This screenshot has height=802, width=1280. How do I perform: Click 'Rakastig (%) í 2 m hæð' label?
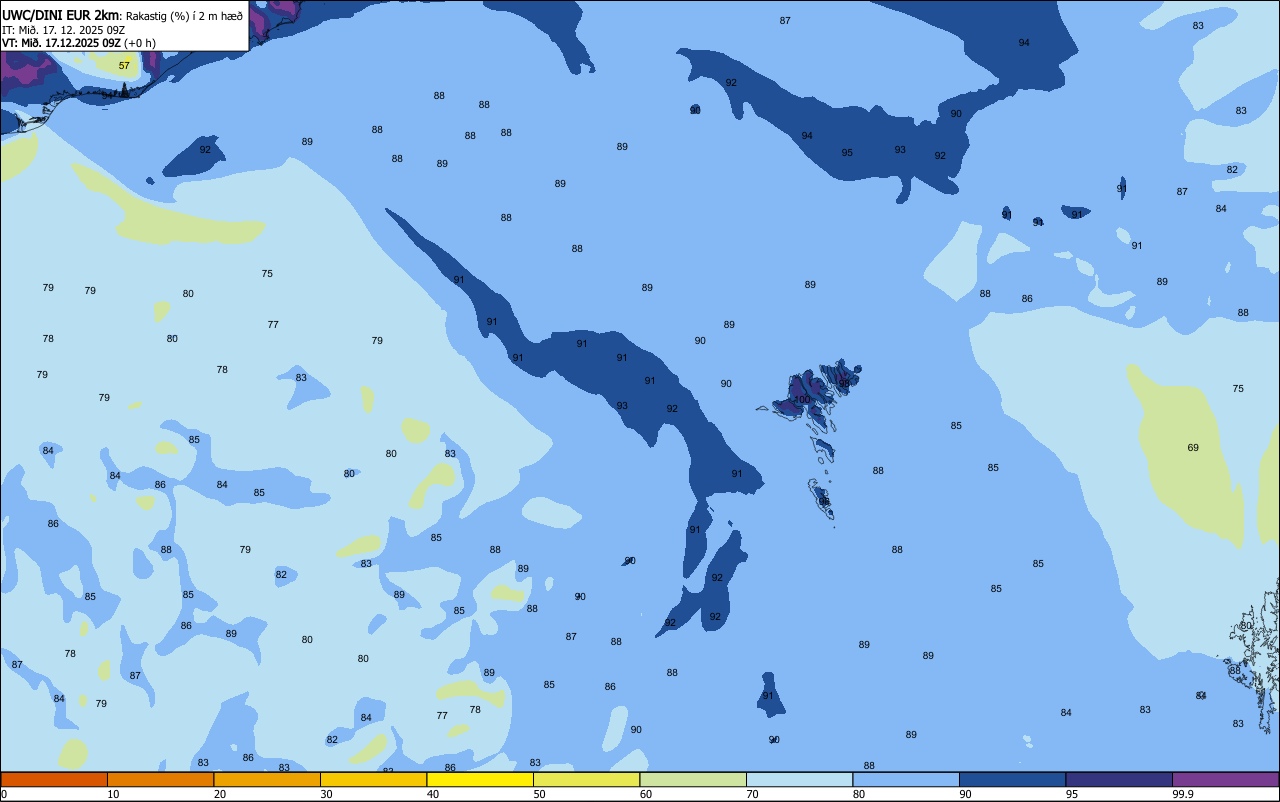[x=184, y=16]
